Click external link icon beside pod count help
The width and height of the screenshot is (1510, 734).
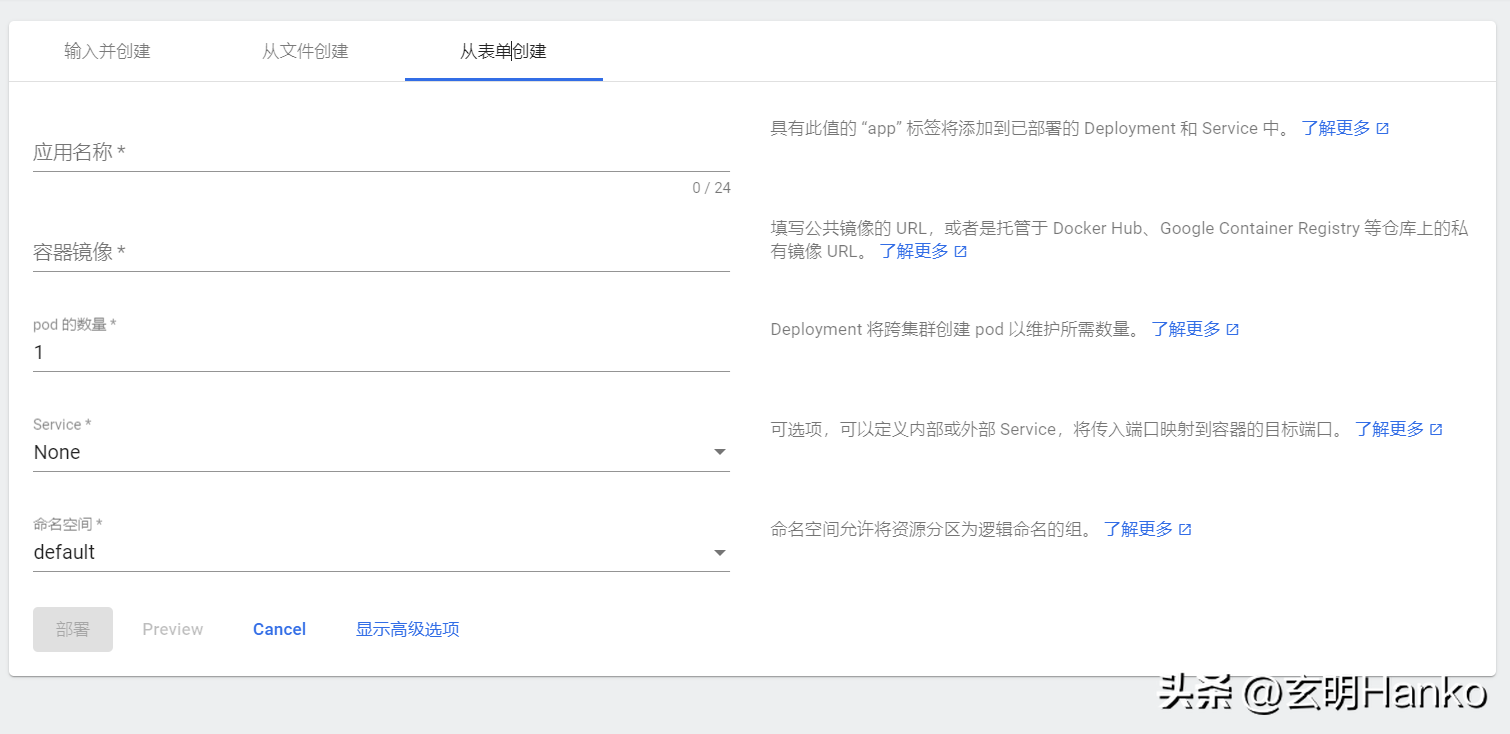(1233, 330)
